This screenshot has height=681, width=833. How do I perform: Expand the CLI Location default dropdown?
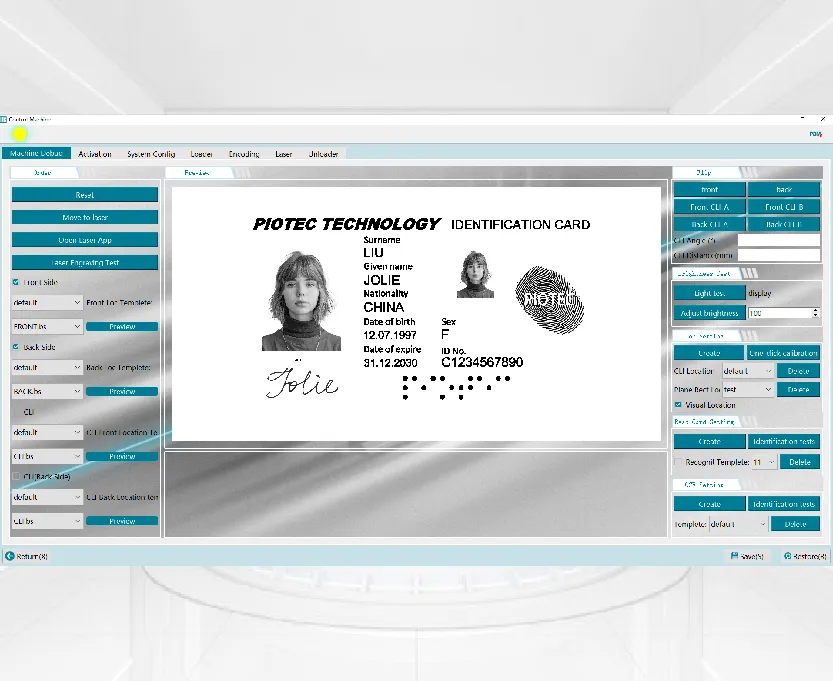[747, 371]
